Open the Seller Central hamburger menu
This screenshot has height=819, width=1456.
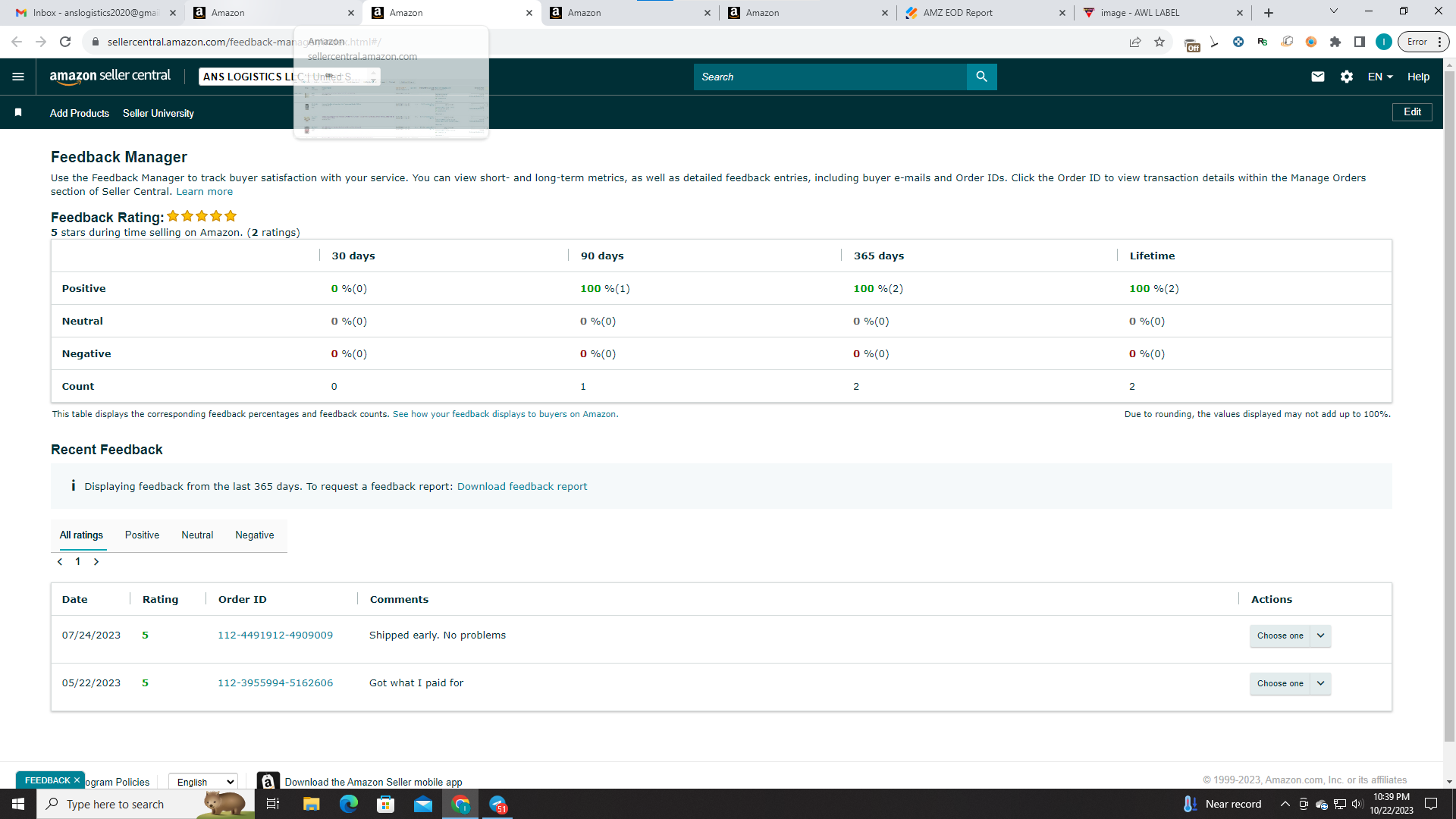tap(18, 77)
